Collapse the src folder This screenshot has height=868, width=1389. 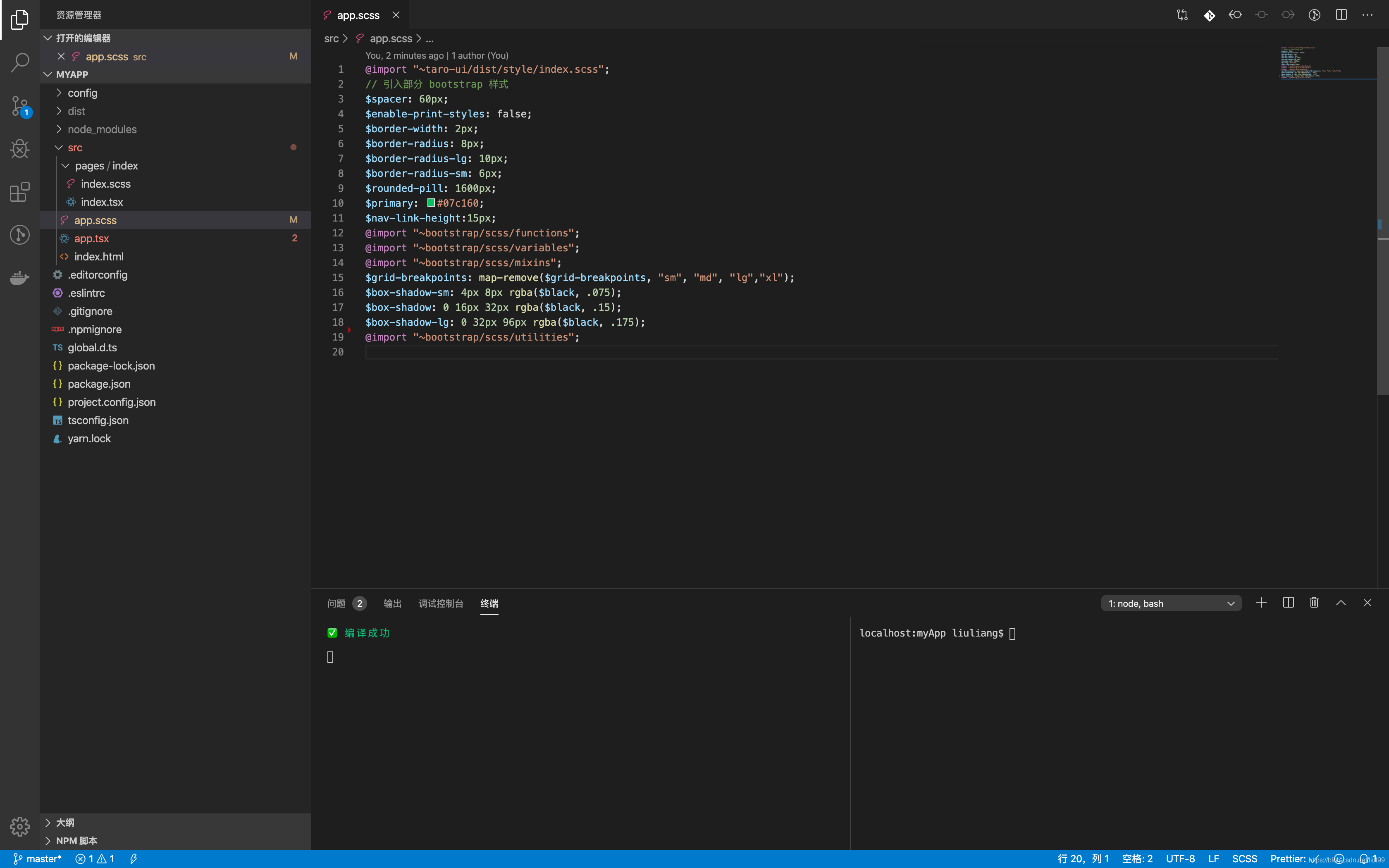click(74, 148)
